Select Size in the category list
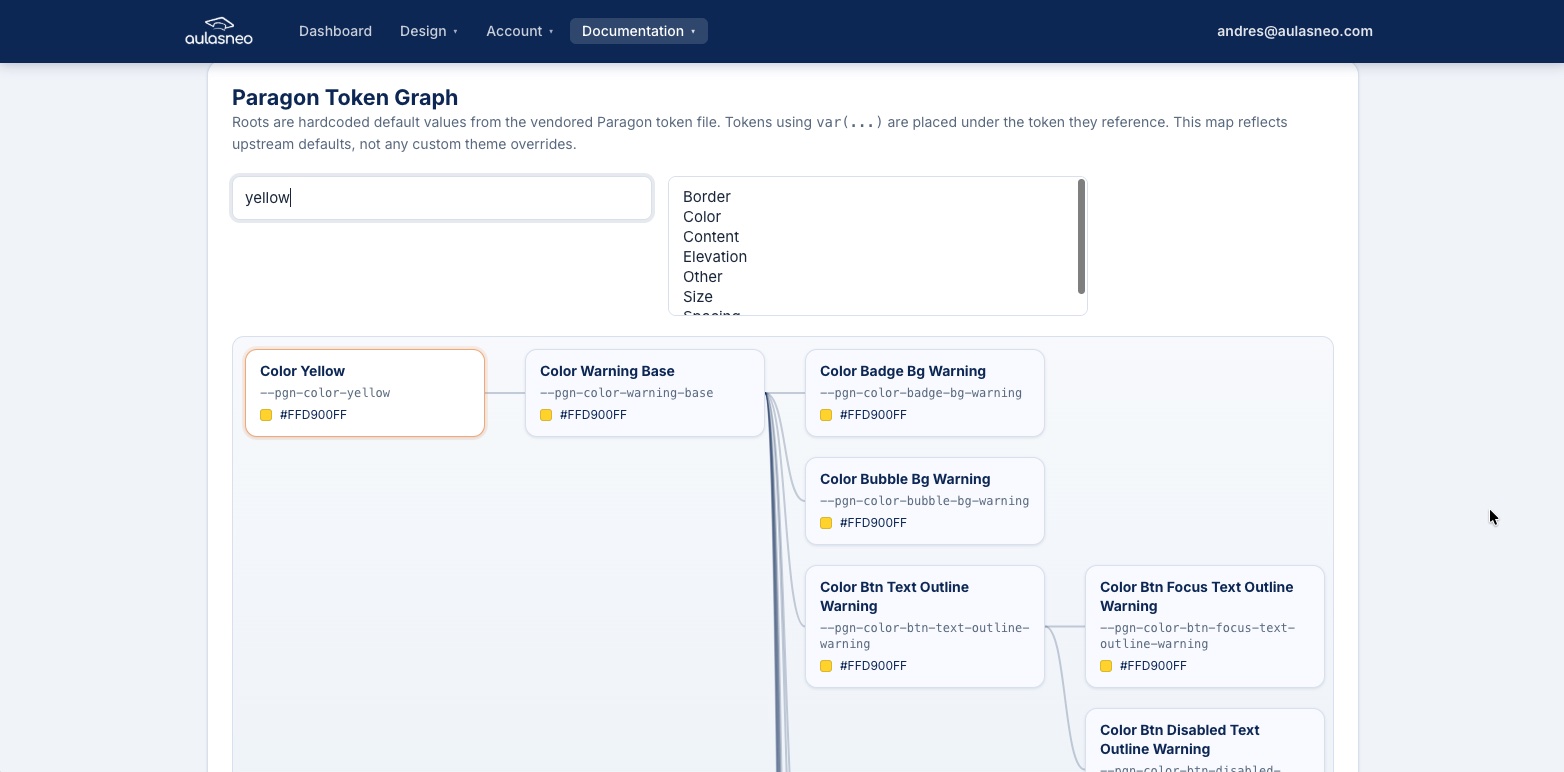This screenshot has height=772, width=1564. (x=698, y=297)
